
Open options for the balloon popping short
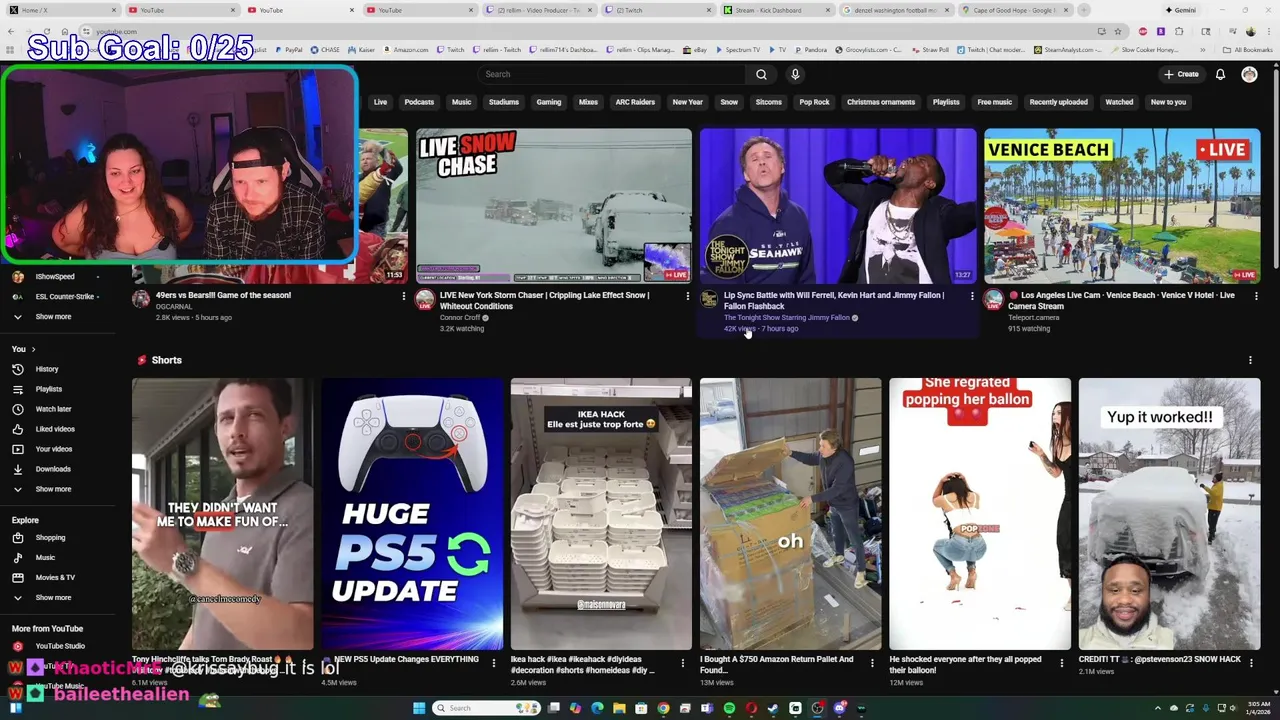[1062, 663]
